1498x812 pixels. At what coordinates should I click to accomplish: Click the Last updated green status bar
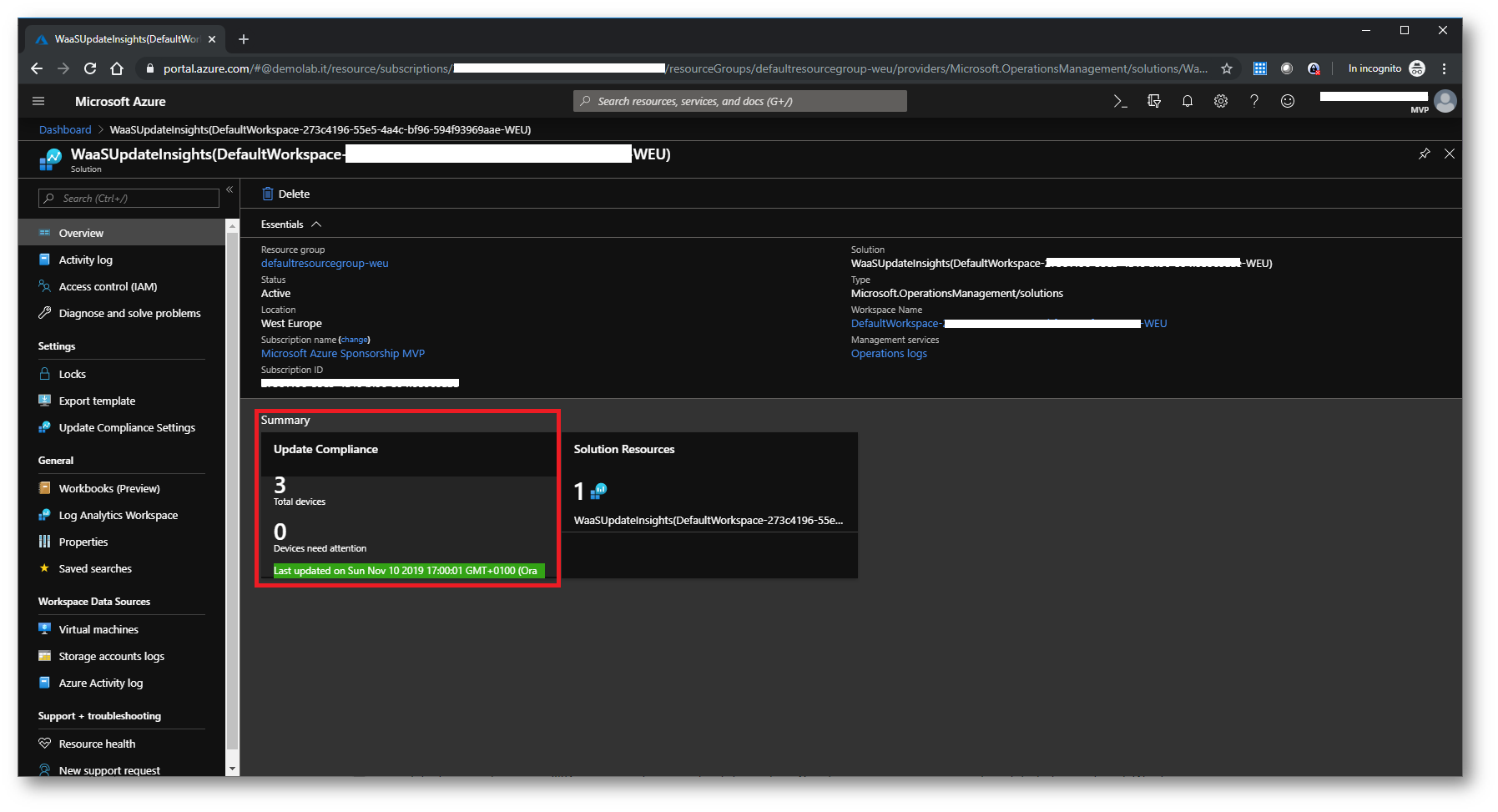point(409,571)
